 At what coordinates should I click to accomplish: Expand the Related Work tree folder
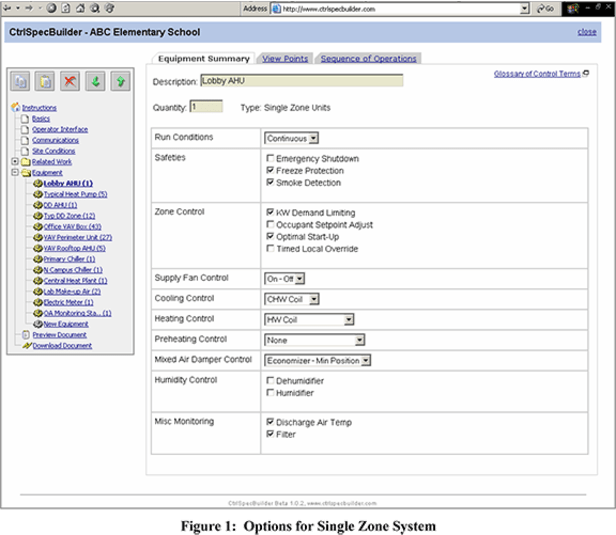[x=14, y=162]
